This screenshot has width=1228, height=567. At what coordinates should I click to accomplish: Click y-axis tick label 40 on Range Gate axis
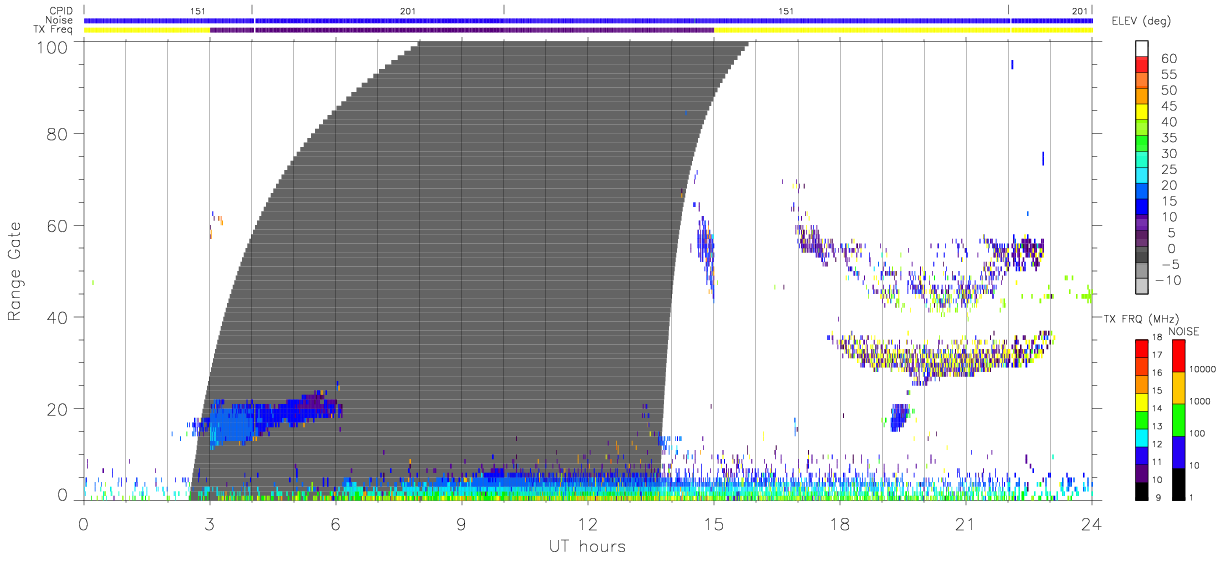click(56, 317)
